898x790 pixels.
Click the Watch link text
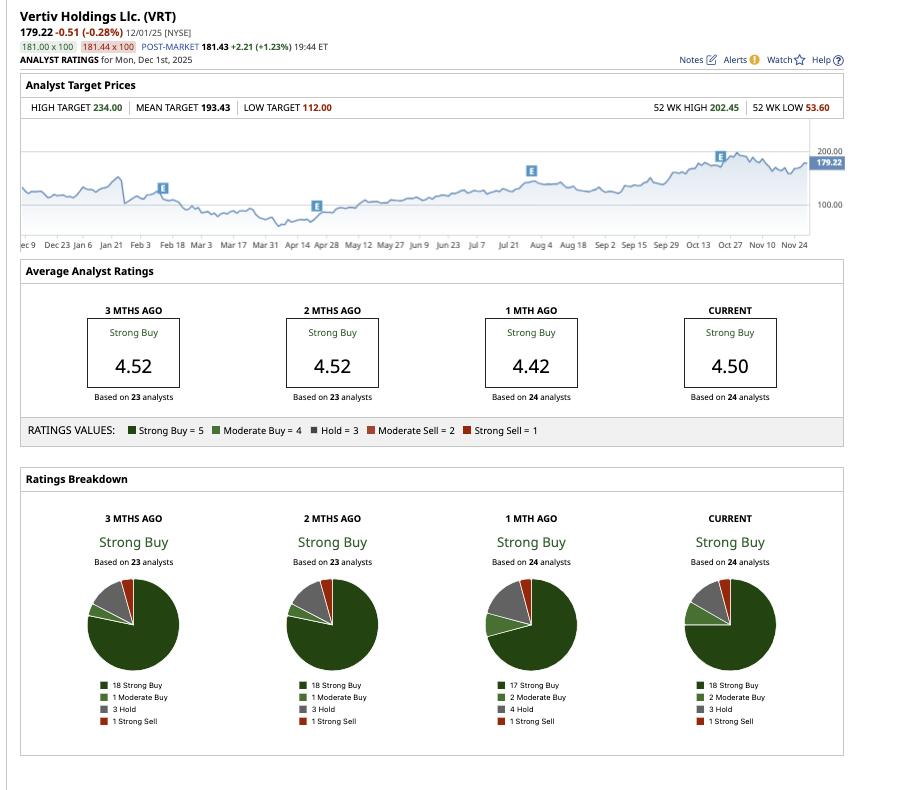(778, 59)
